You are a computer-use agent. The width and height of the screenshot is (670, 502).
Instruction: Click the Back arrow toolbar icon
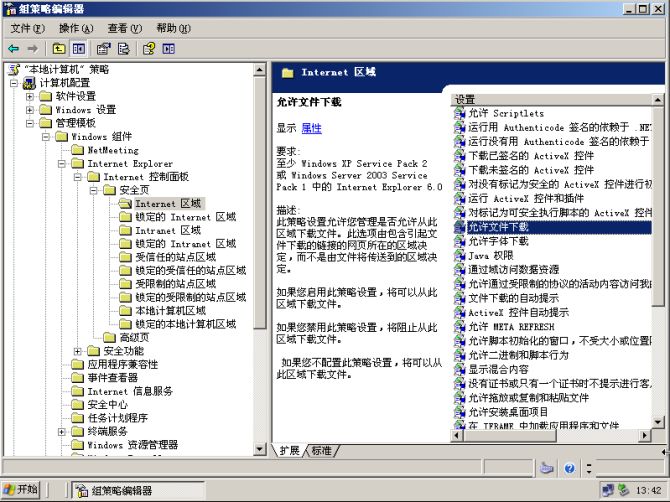pyautogui.click(x=13, y=48)
